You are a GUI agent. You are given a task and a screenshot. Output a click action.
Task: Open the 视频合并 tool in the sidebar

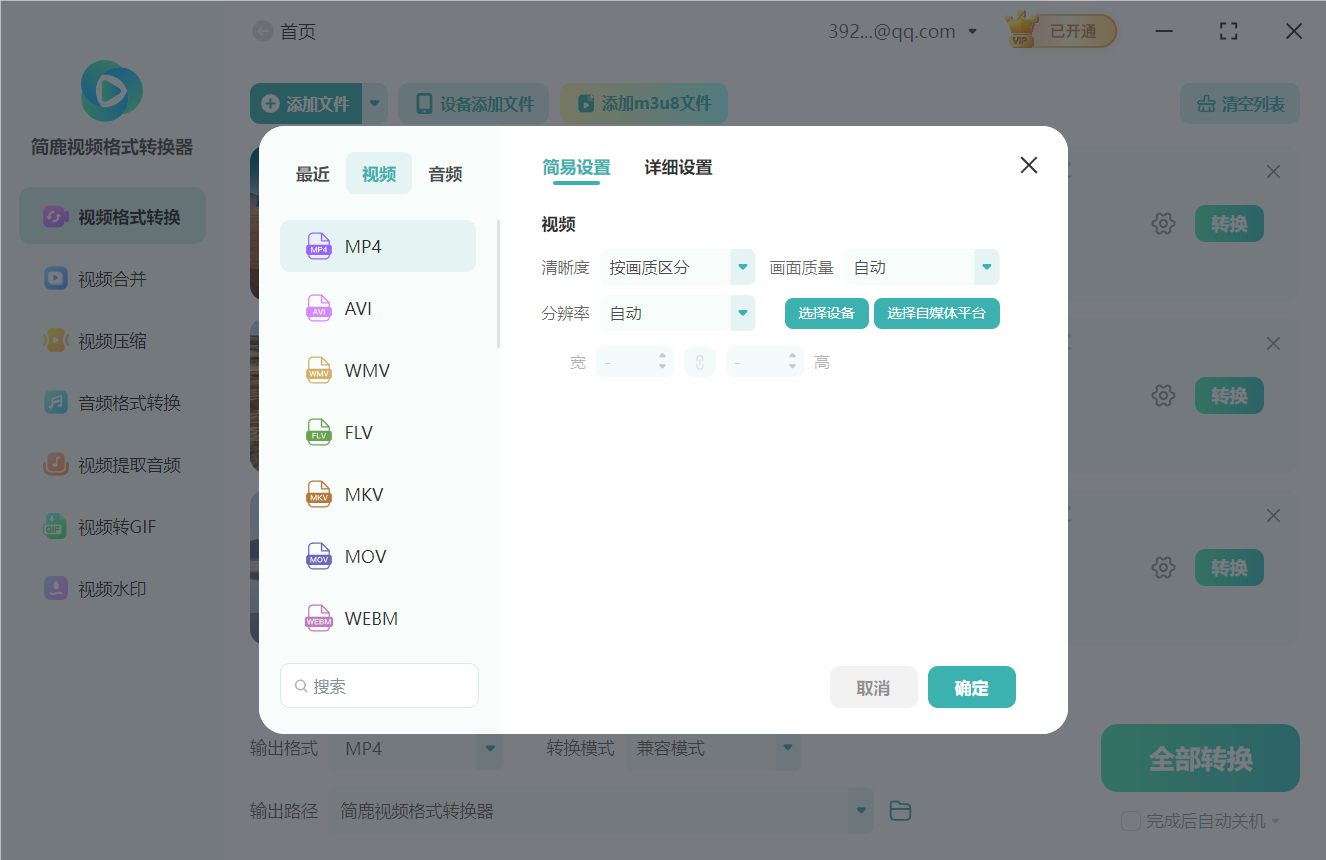pos(111,279)
